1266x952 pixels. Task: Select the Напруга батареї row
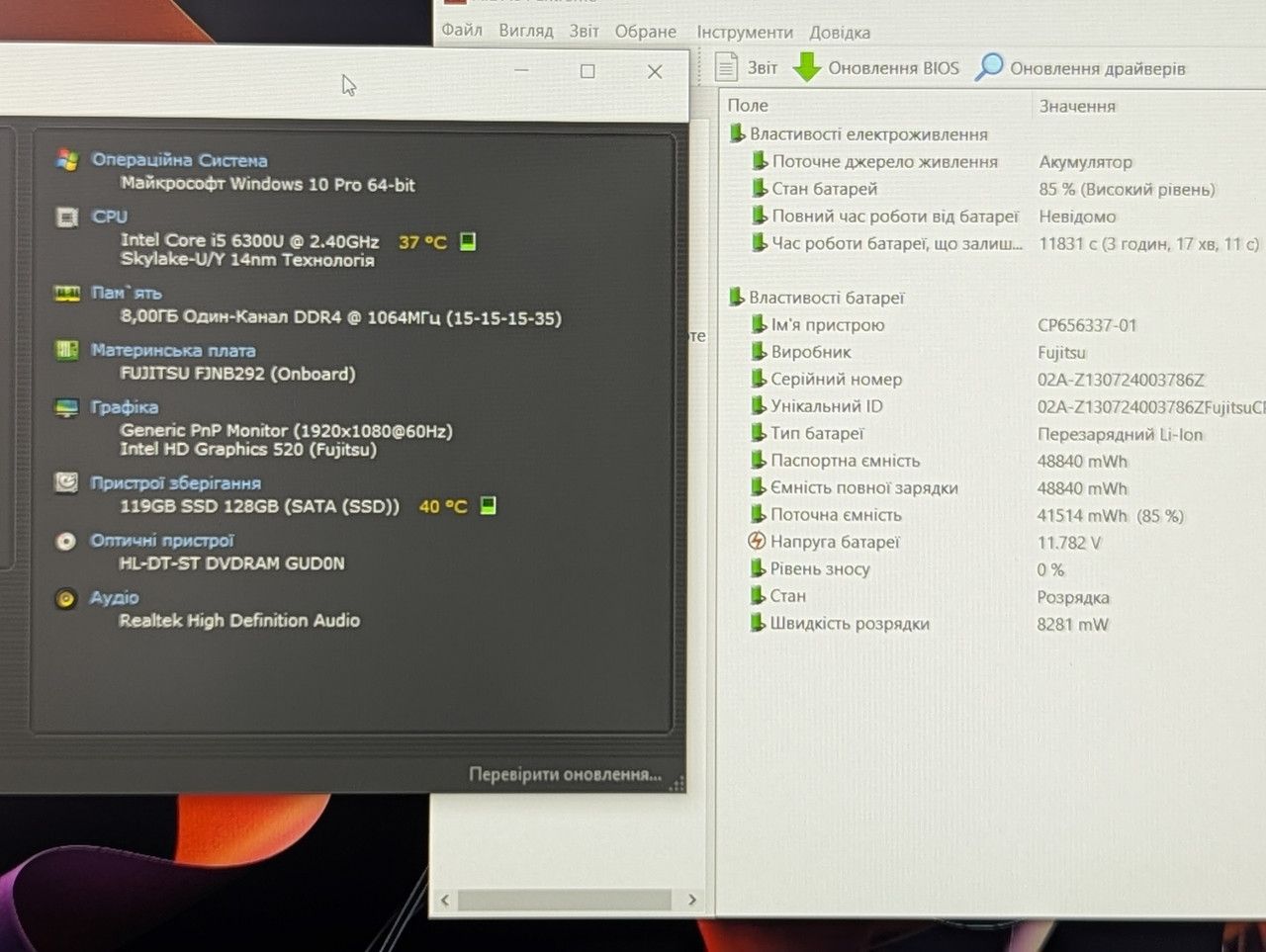[989, 542]
